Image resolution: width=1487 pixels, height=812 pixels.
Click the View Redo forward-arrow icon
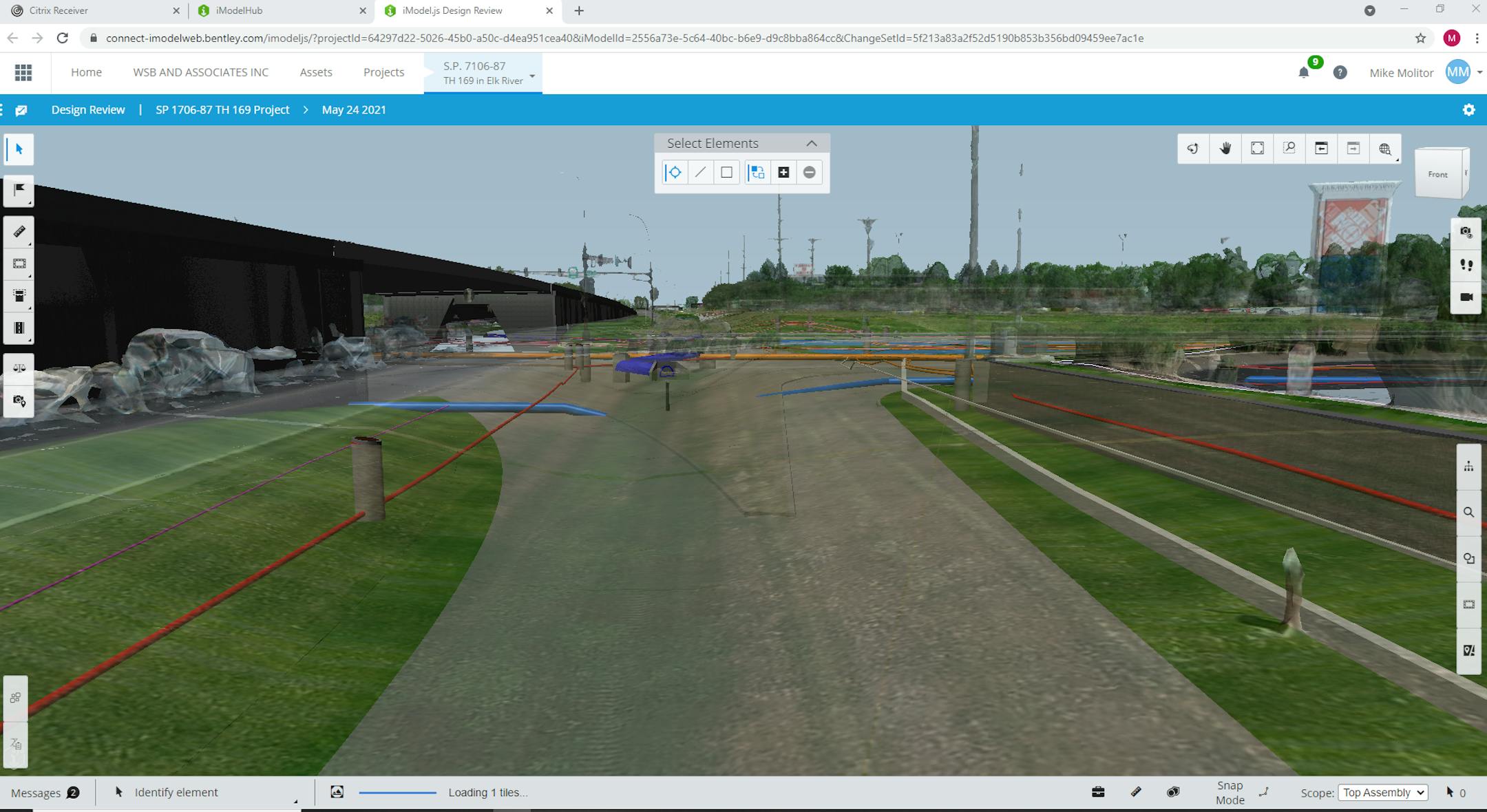(x=1353, y=149)
